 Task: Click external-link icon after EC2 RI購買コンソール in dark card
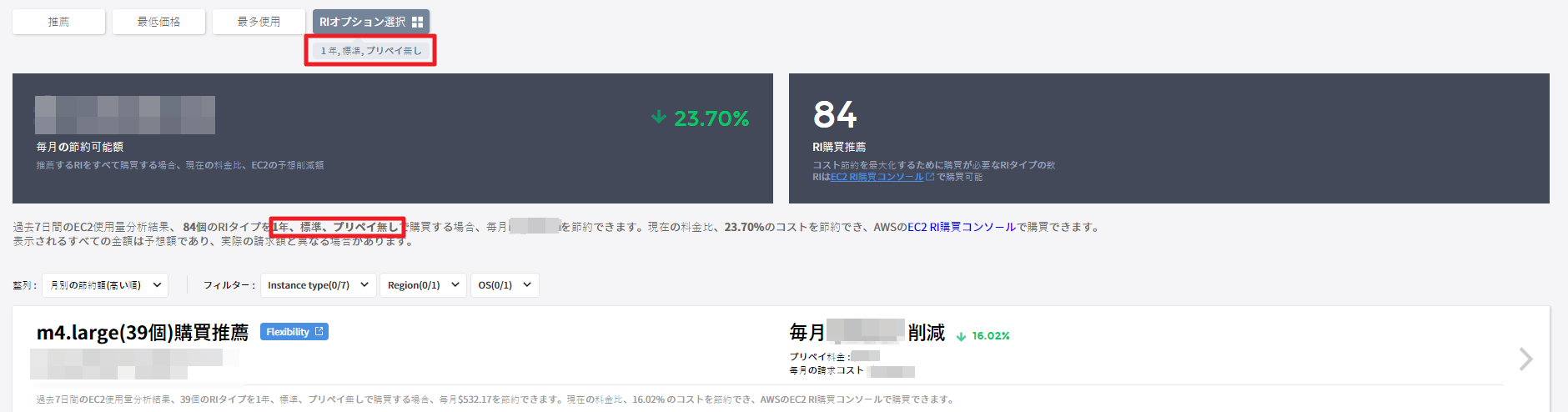(x=930, y=177)
